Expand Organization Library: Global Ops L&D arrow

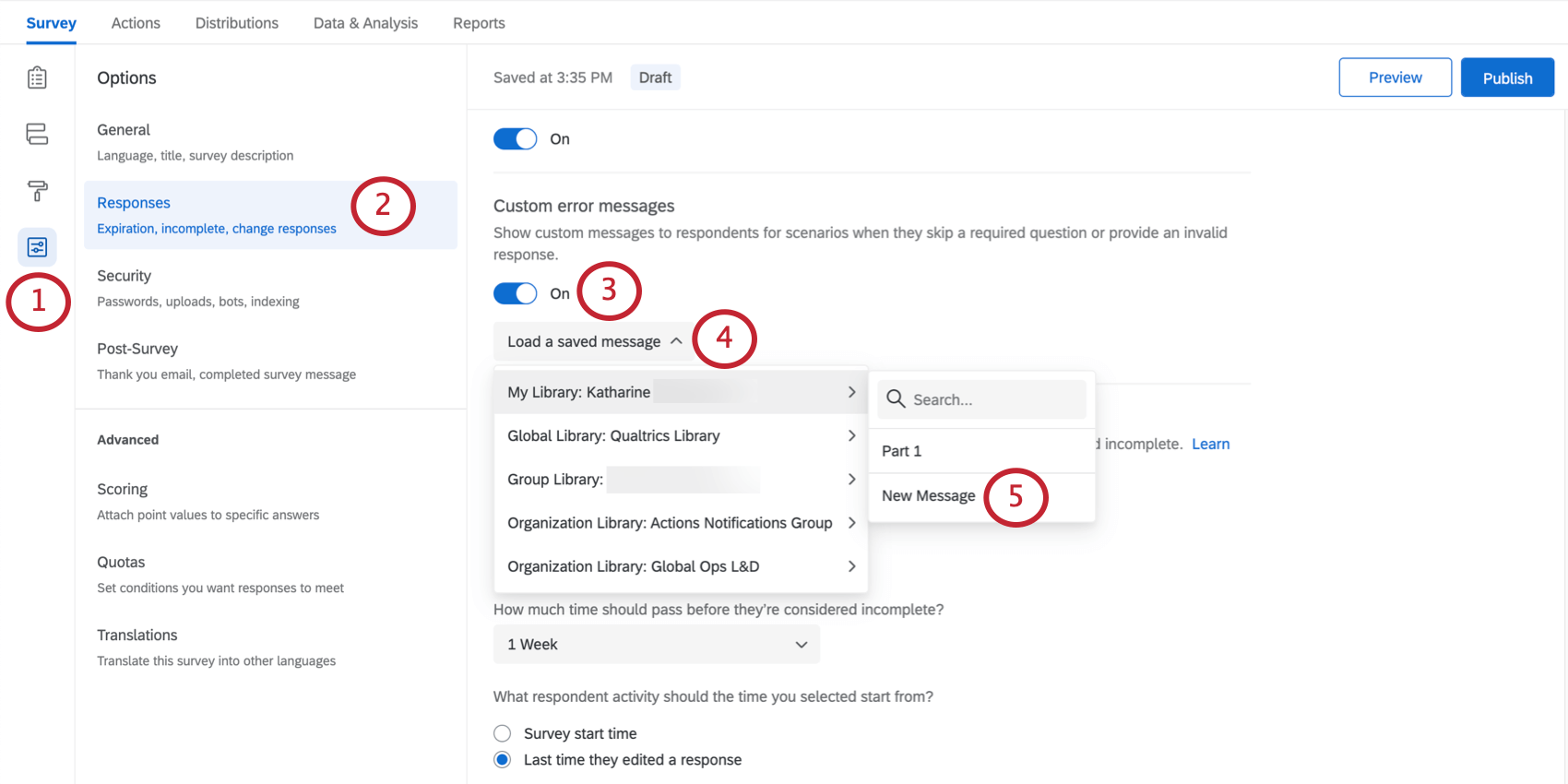(x=851, y=566)
